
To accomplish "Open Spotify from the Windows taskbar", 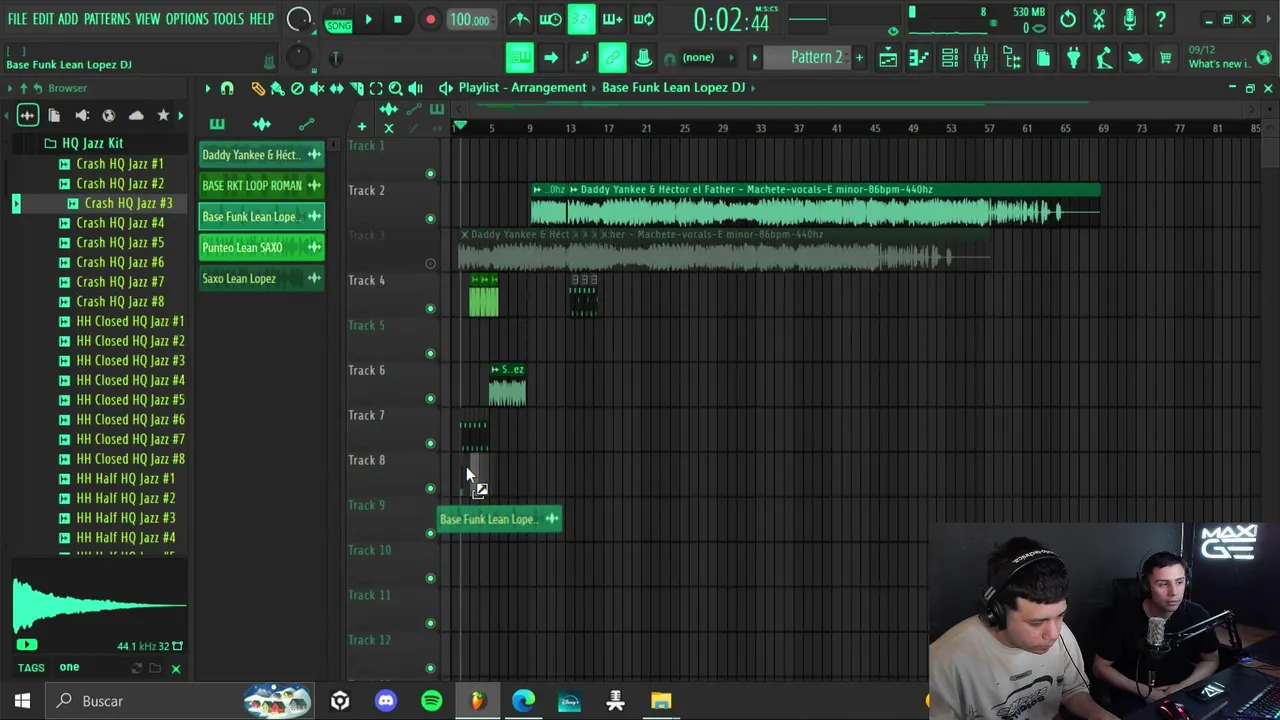I will pyautogui.click(x=432, y=701).
